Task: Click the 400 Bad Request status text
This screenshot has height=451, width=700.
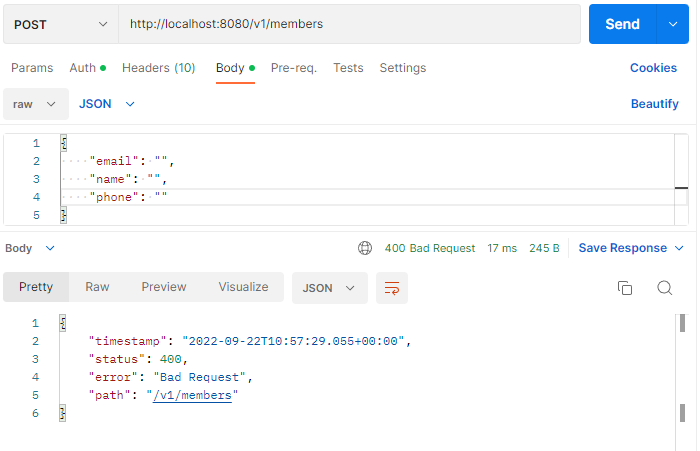Action: [x=430, y=248]
